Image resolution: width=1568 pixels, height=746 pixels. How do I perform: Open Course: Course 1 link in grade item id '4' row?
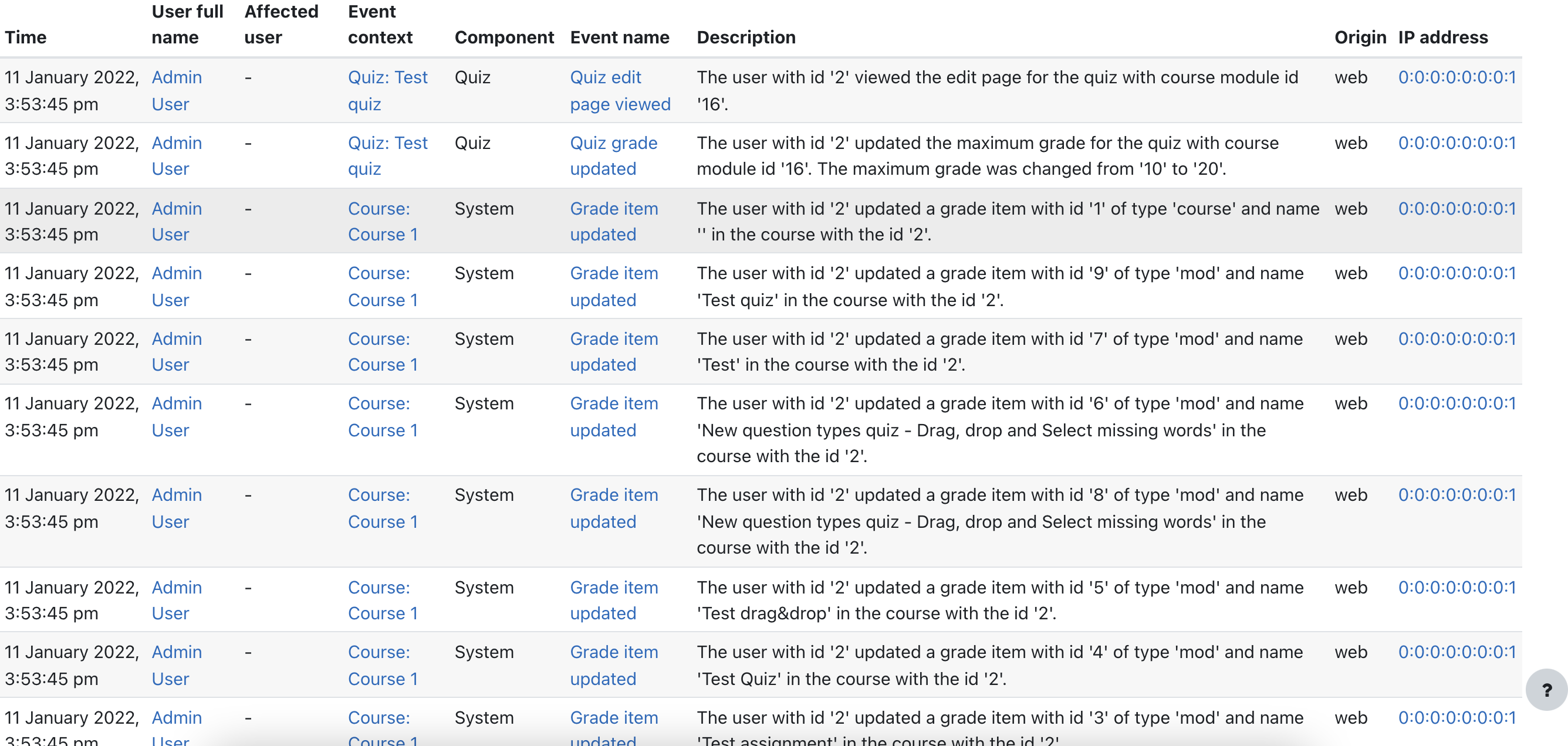383,665
